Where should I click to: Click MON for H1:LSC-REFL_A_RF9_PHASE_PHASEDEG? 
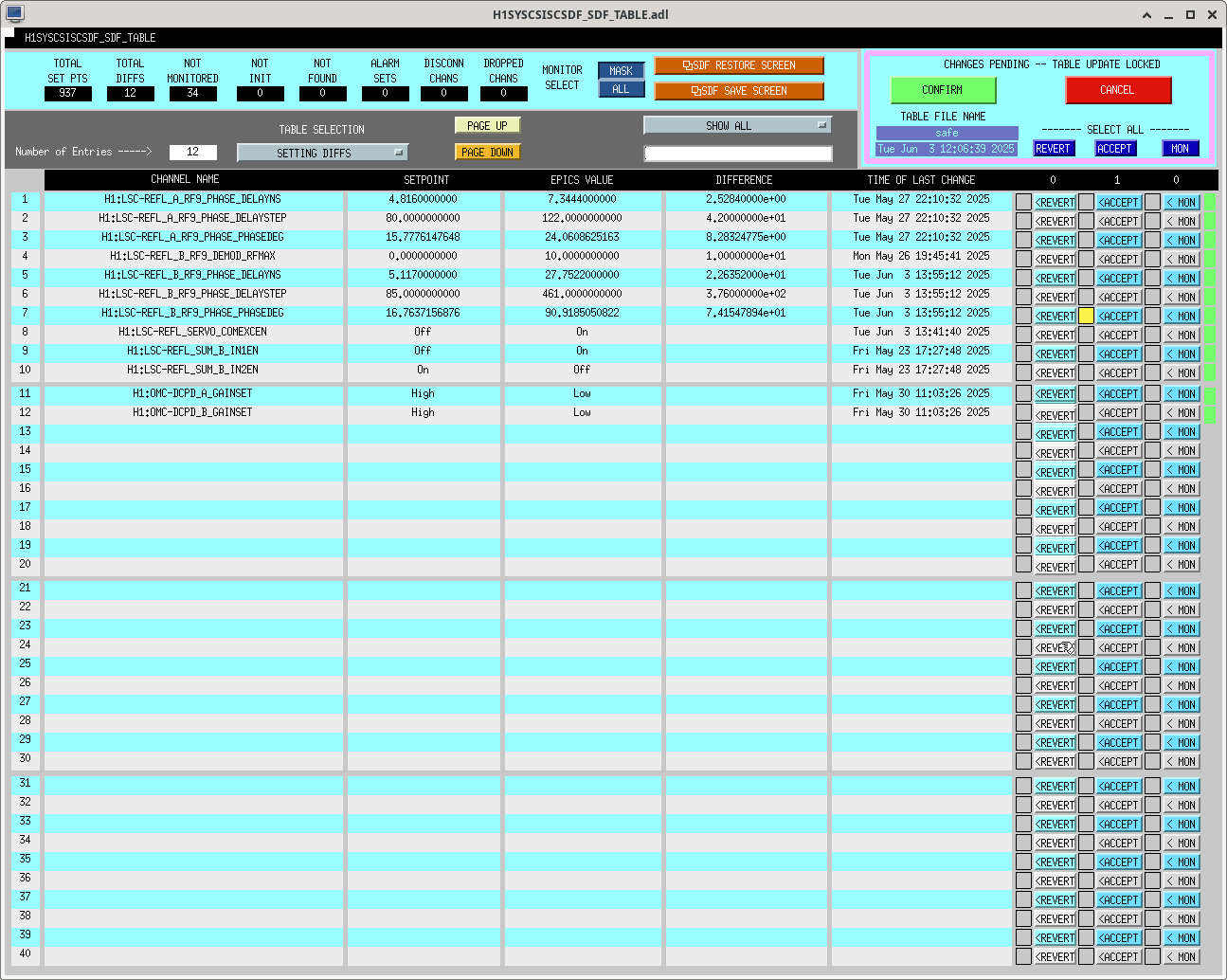[1182, 240]
